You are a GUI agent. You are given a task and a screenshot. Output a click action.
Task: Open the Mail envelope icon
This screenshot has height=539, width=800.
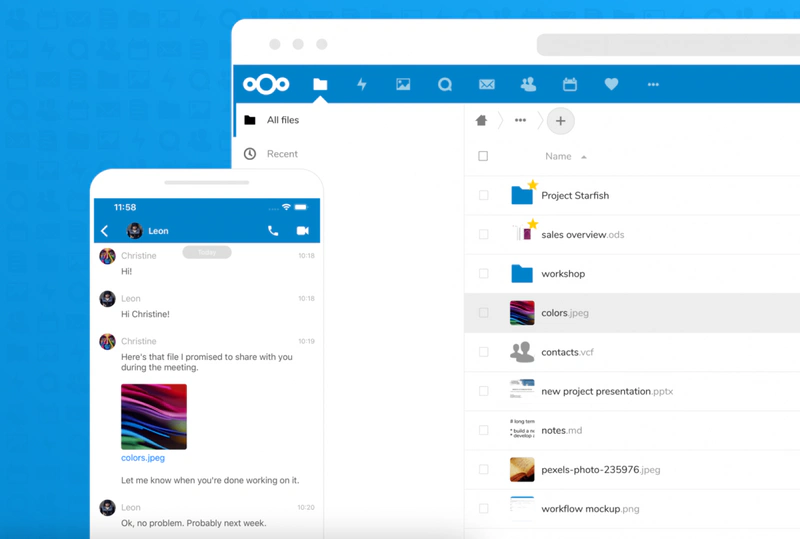click(487, 84)
